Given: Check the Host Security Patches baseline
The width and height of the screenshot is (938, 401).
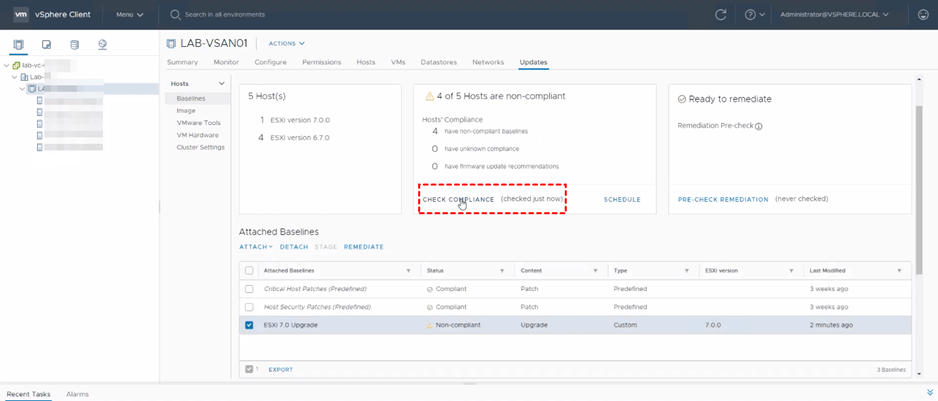Looking at the screenshot, I should 249,306.
